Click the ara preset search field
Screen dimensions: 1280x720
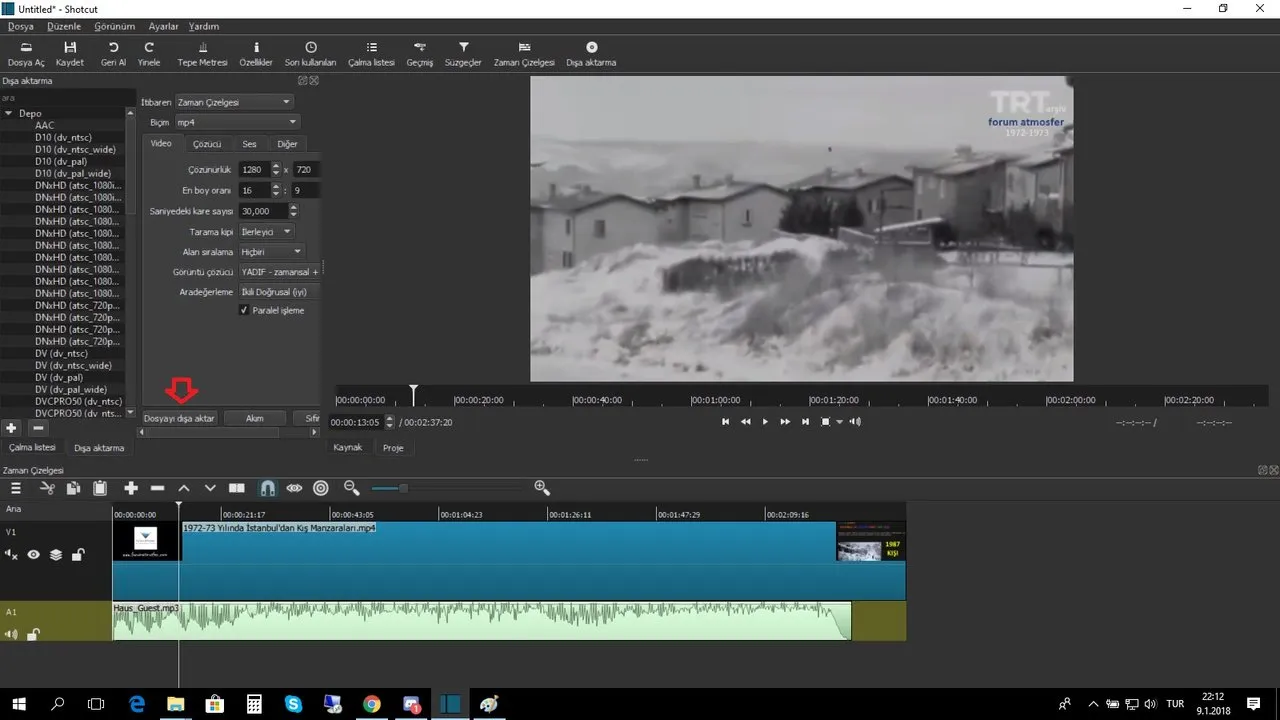pyautogui.click(x=66, y=98)
